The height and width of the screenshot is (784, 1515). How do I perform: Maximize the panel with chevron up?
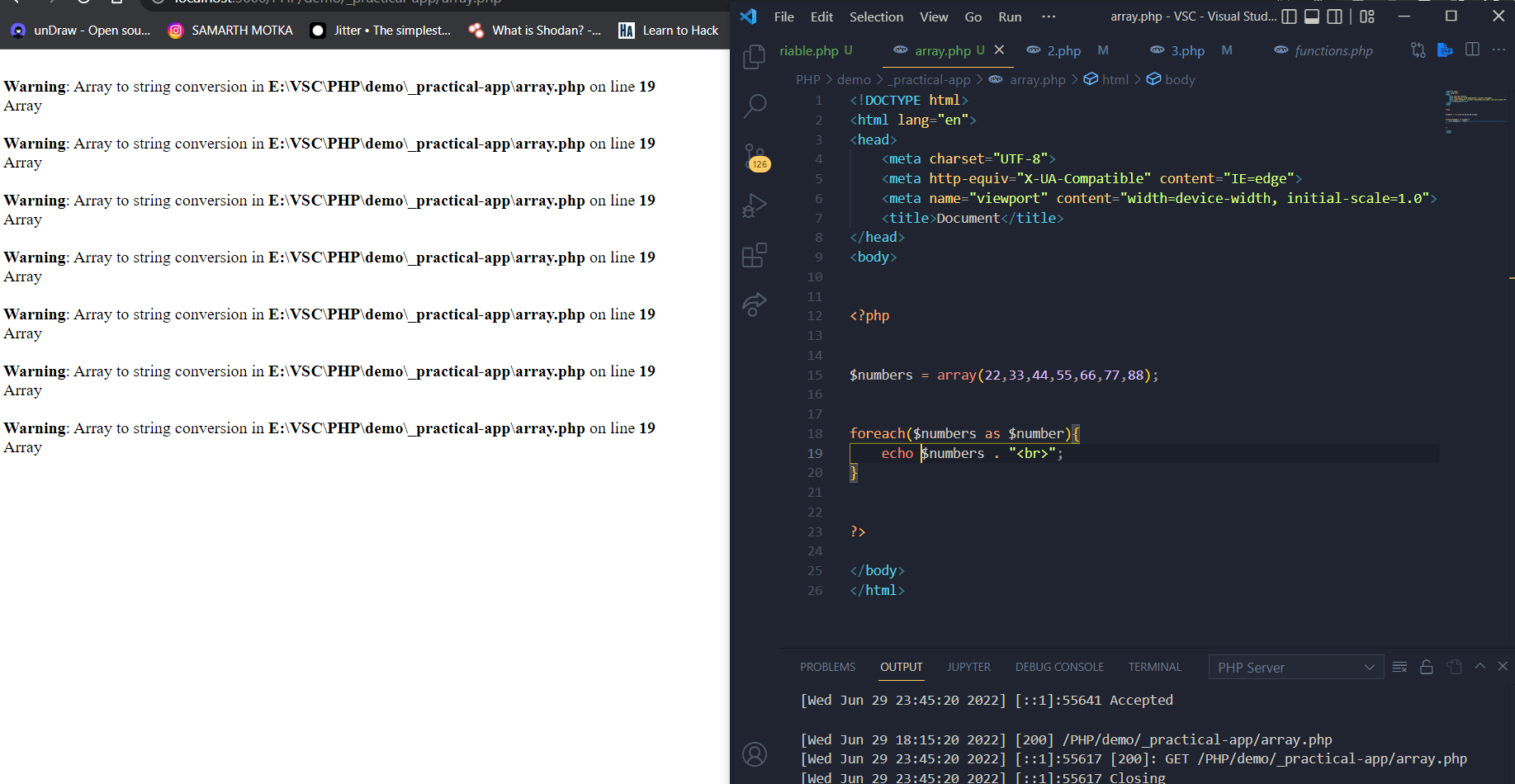(1479, 666)
